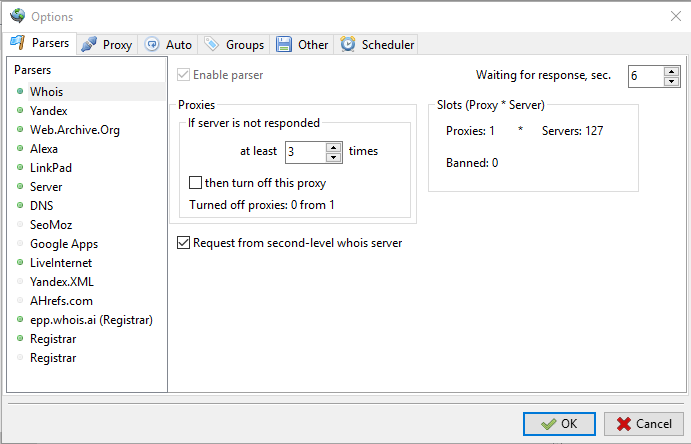Click the 'at least' times input field

click(306, 152)
